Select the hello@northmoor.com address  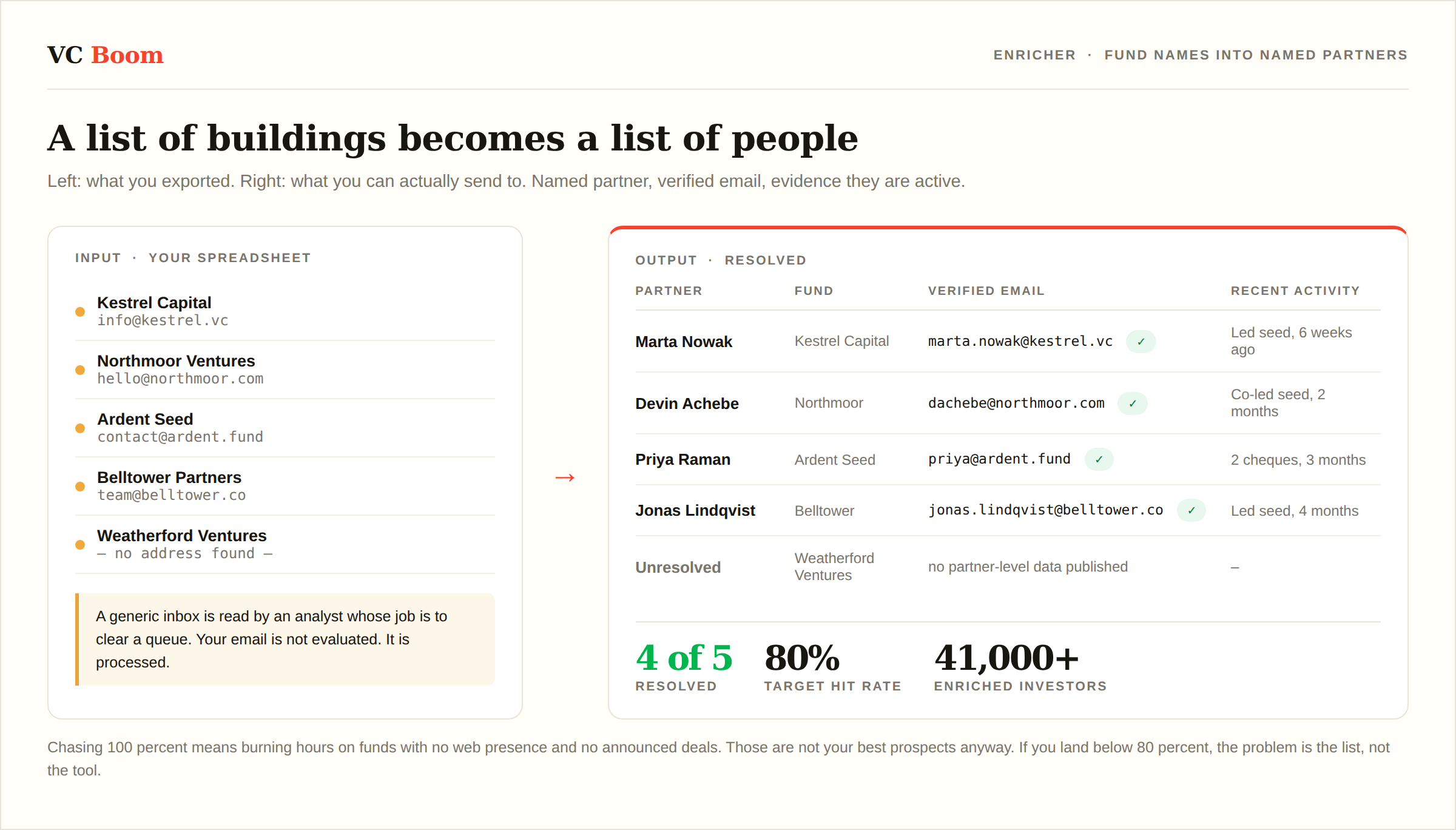(180, 379)
